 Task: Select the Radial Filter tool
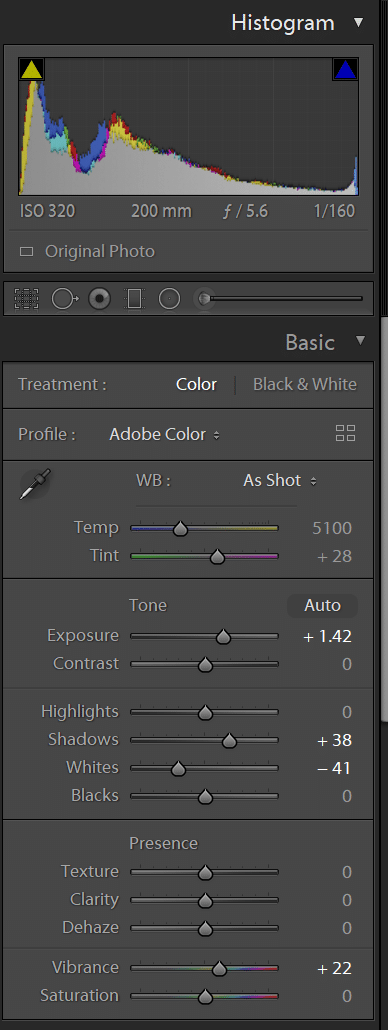(169, 299)
